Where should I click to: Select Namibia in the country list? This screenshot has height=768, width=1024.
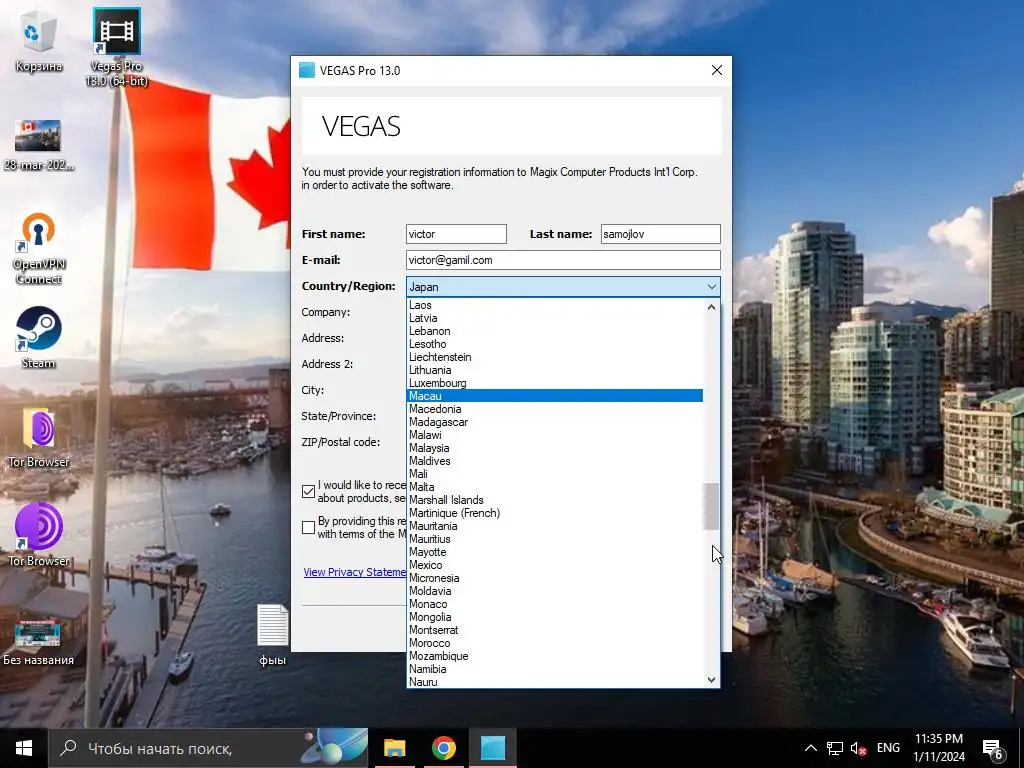pos(554,669)
